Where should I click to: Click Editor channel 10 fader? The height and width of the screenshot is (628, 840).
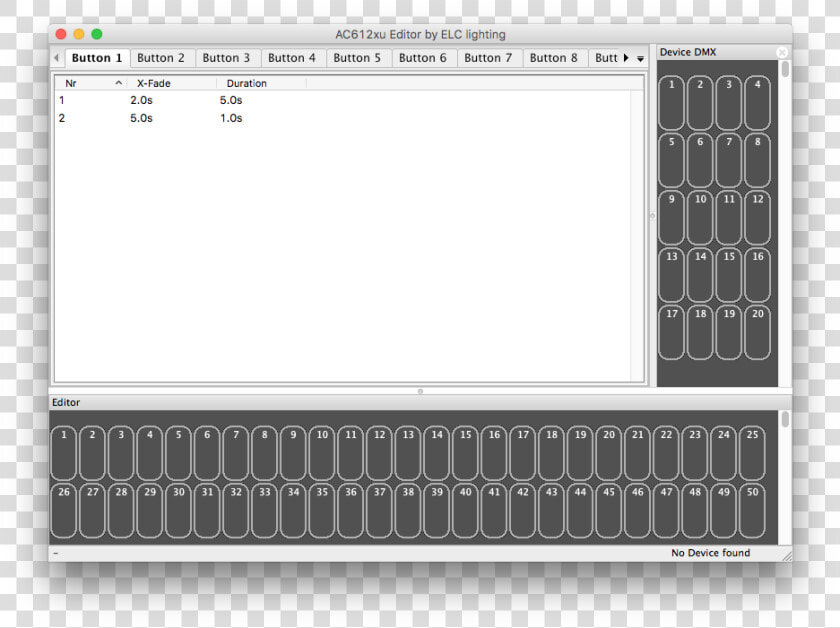click(x=322, y=453)
